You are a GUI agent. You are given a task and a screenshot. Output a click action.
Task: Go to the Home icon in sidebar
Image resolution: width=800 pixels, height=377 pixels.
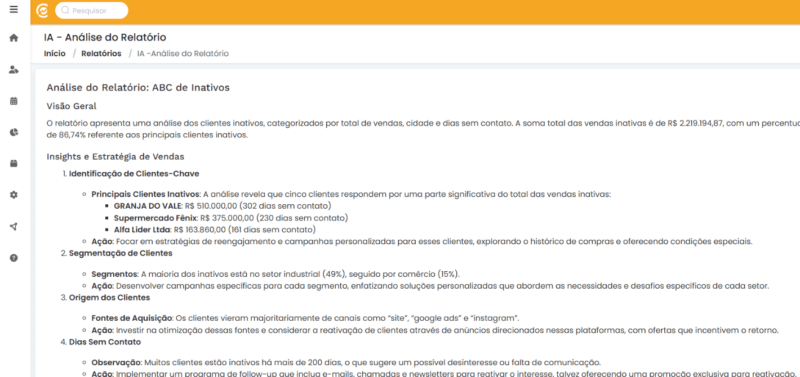(x=14, y=37)
